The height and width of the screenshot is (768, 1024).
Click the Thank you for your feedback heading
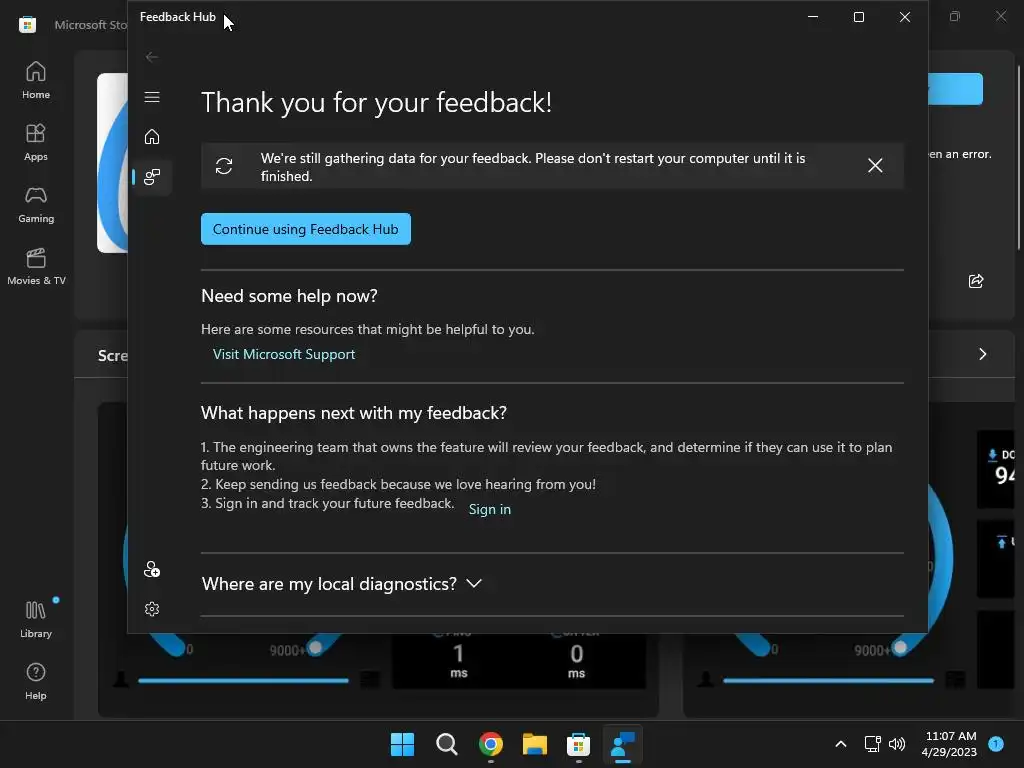point(376,103)
